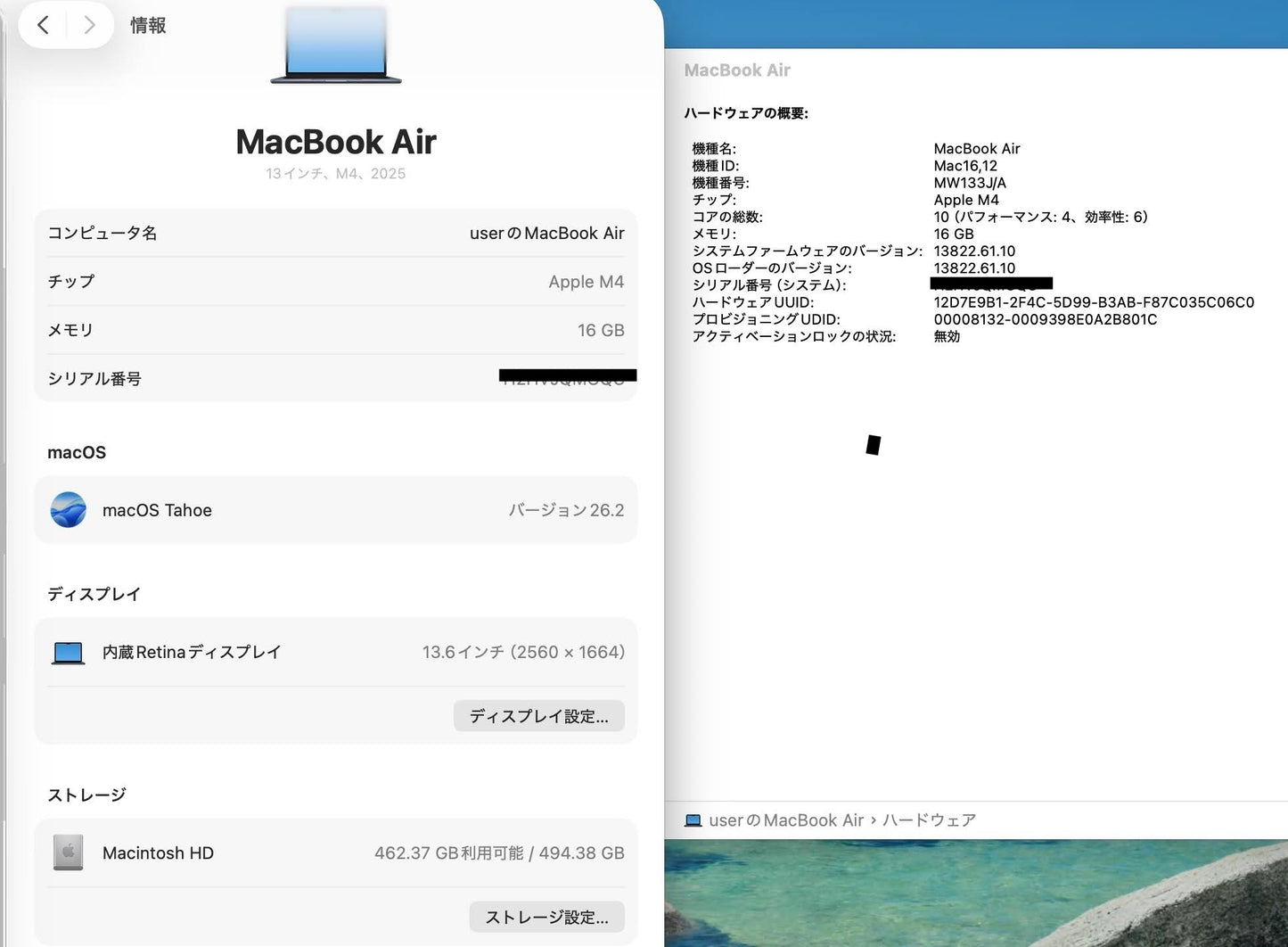Click the 'MacBook Air' title in System Information

[x=737, y=70]
